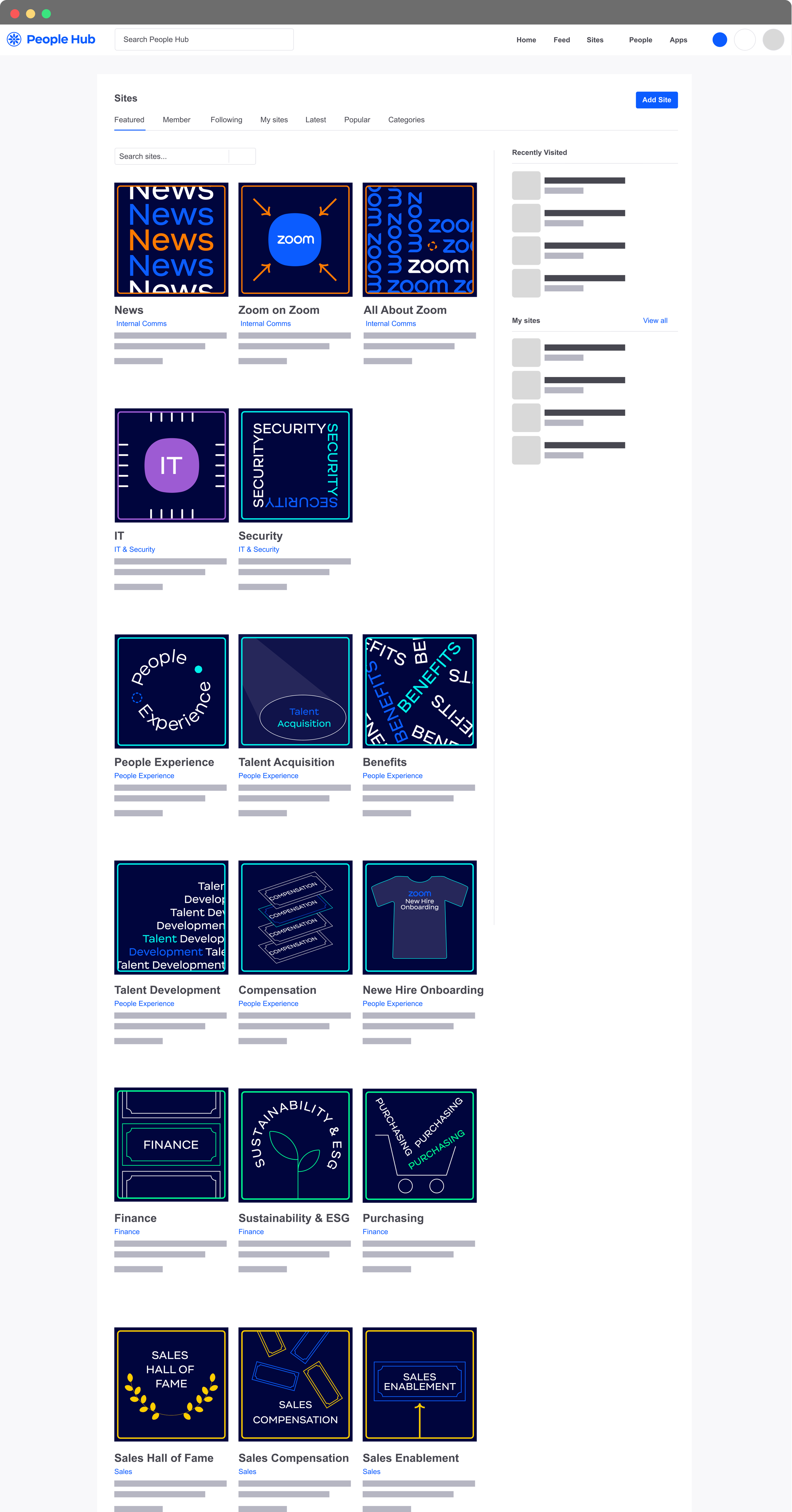This screenshot has width=792, height=1512.
Task: Click the Purchasing site title
Action: (393, 1218)
